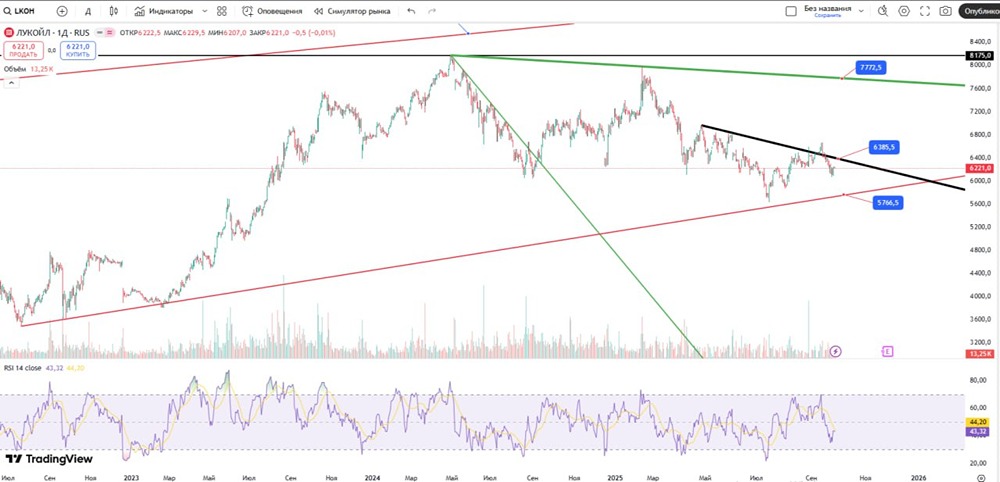
Task: Select the 5766,5 price label callout
Action: (887, 203)
